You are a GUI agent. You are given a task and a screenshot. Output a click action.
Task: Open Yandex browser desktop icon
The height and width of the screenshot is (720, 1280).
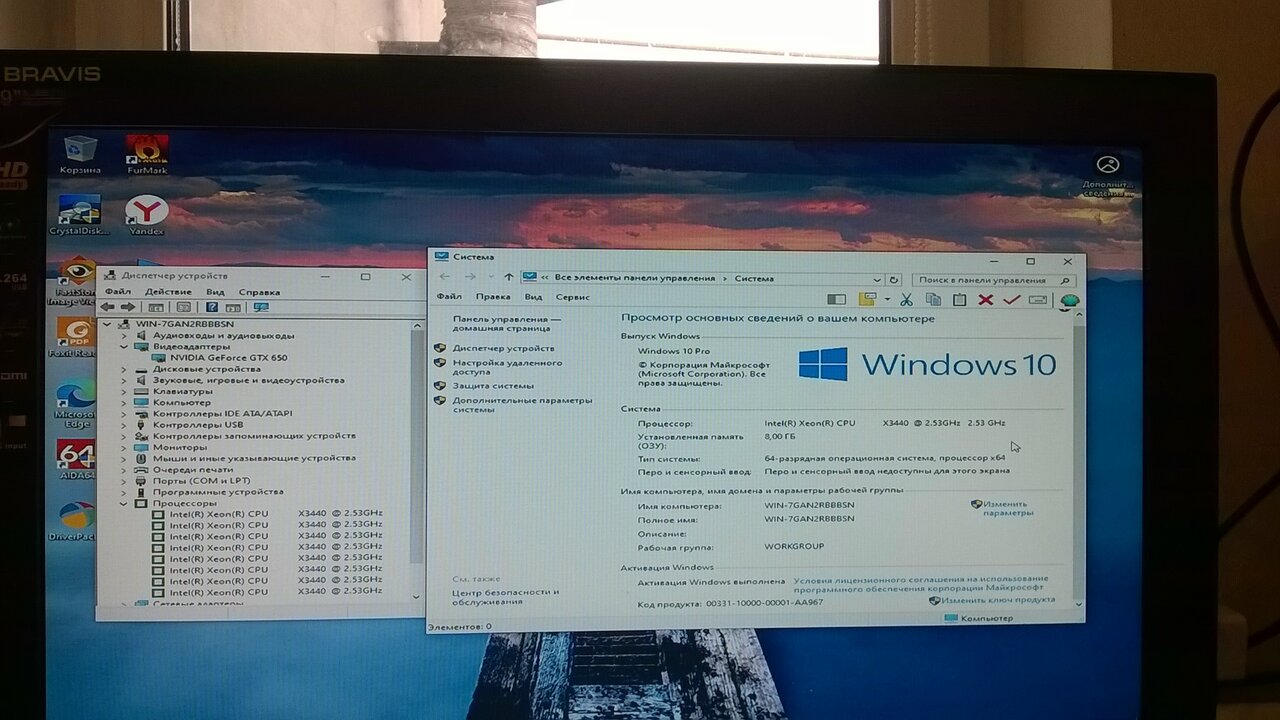coord(146,214)
